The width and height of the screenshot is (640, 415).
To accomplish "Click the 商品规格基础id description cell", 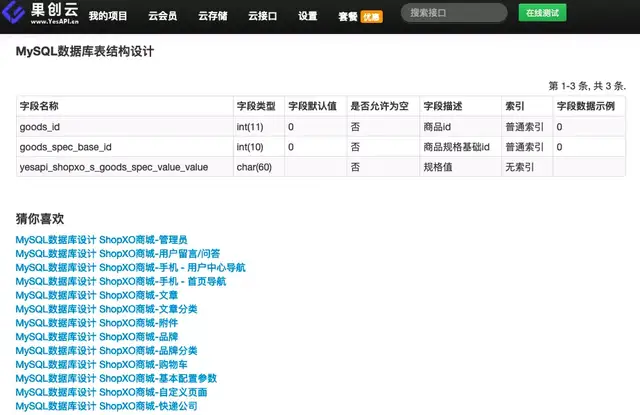I will tap(460, 147).
